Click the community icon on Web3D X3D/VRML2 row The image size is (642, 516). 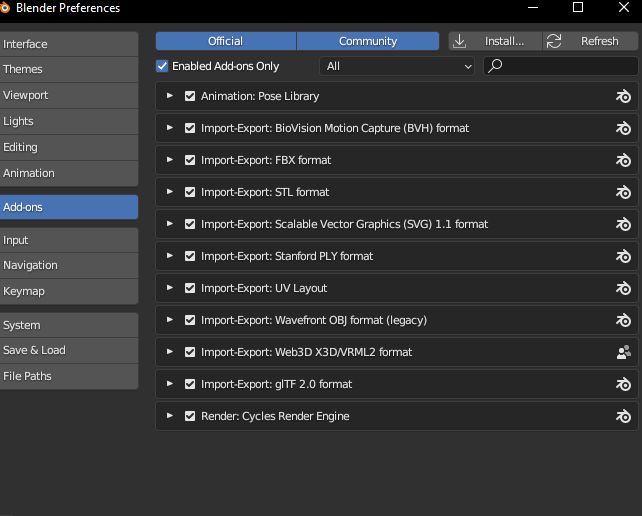623,352
